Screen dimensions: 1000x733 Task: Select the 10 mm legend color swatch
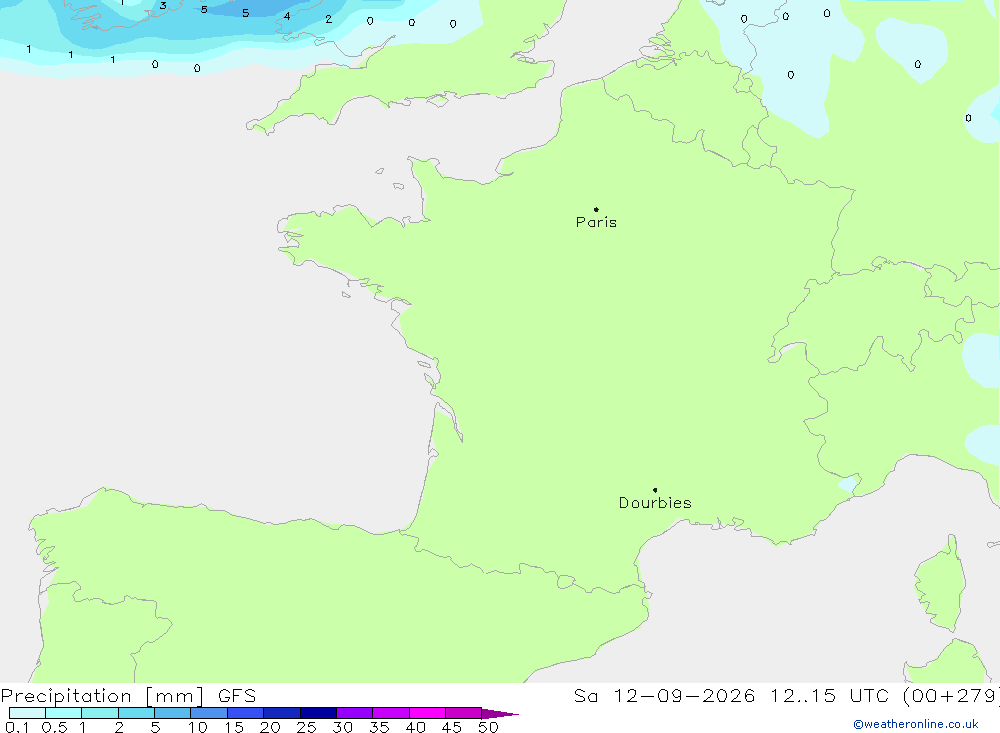pos(209,713)
